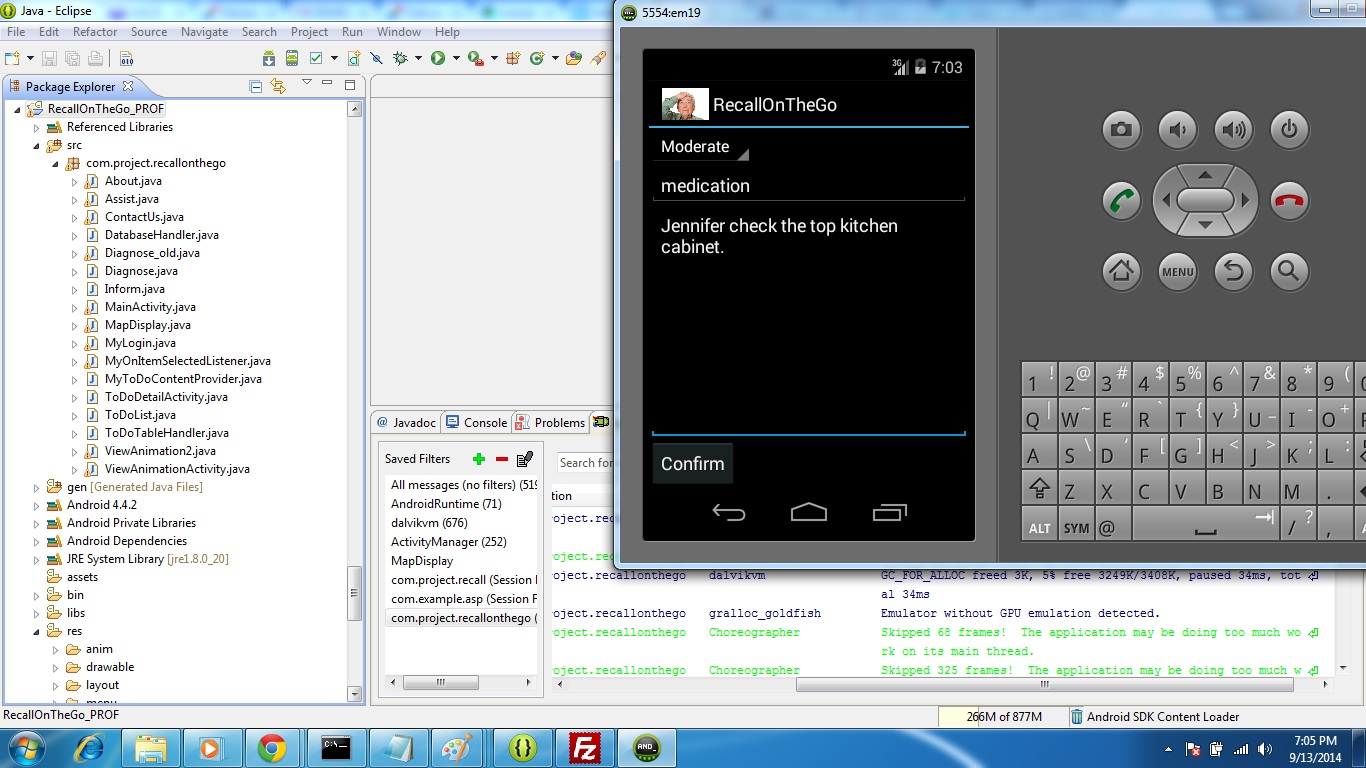Click the emulator power button

pyautogui.click(x=1289, y=129)
